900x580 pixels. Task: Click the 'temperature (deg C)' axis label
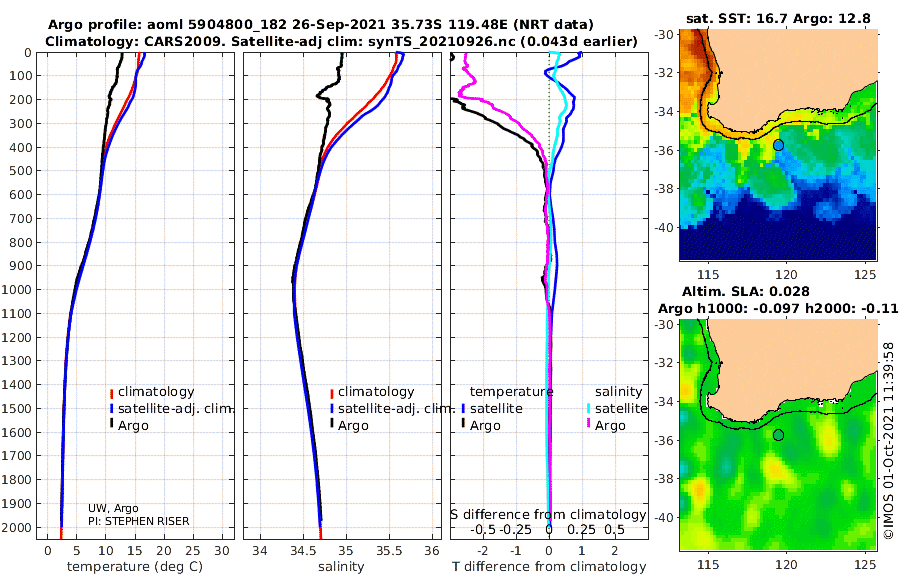pyautogui.click(x=135, y=567)
